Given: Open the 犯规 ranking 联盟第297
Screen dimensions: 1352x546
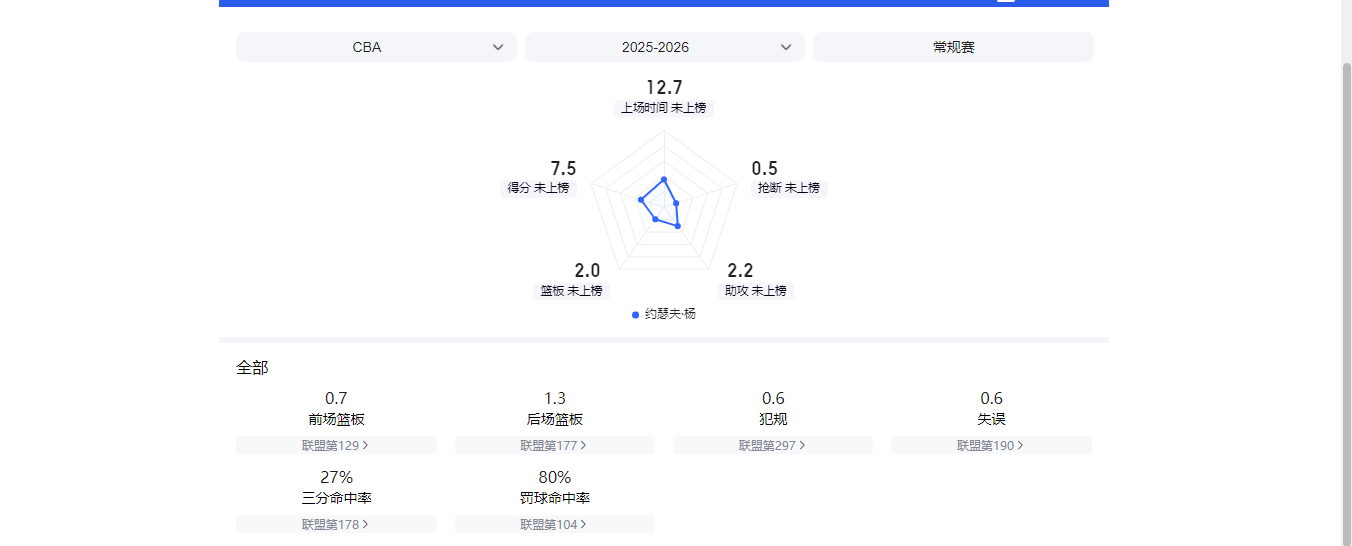Looking at the screenshot, I should (772, 445).
